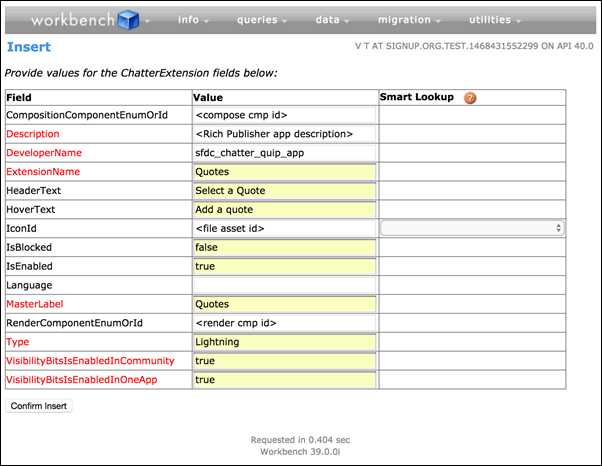The image size is (602, 466).
Task: Click the Type field containing Lightning
Action: click(285, 342)
